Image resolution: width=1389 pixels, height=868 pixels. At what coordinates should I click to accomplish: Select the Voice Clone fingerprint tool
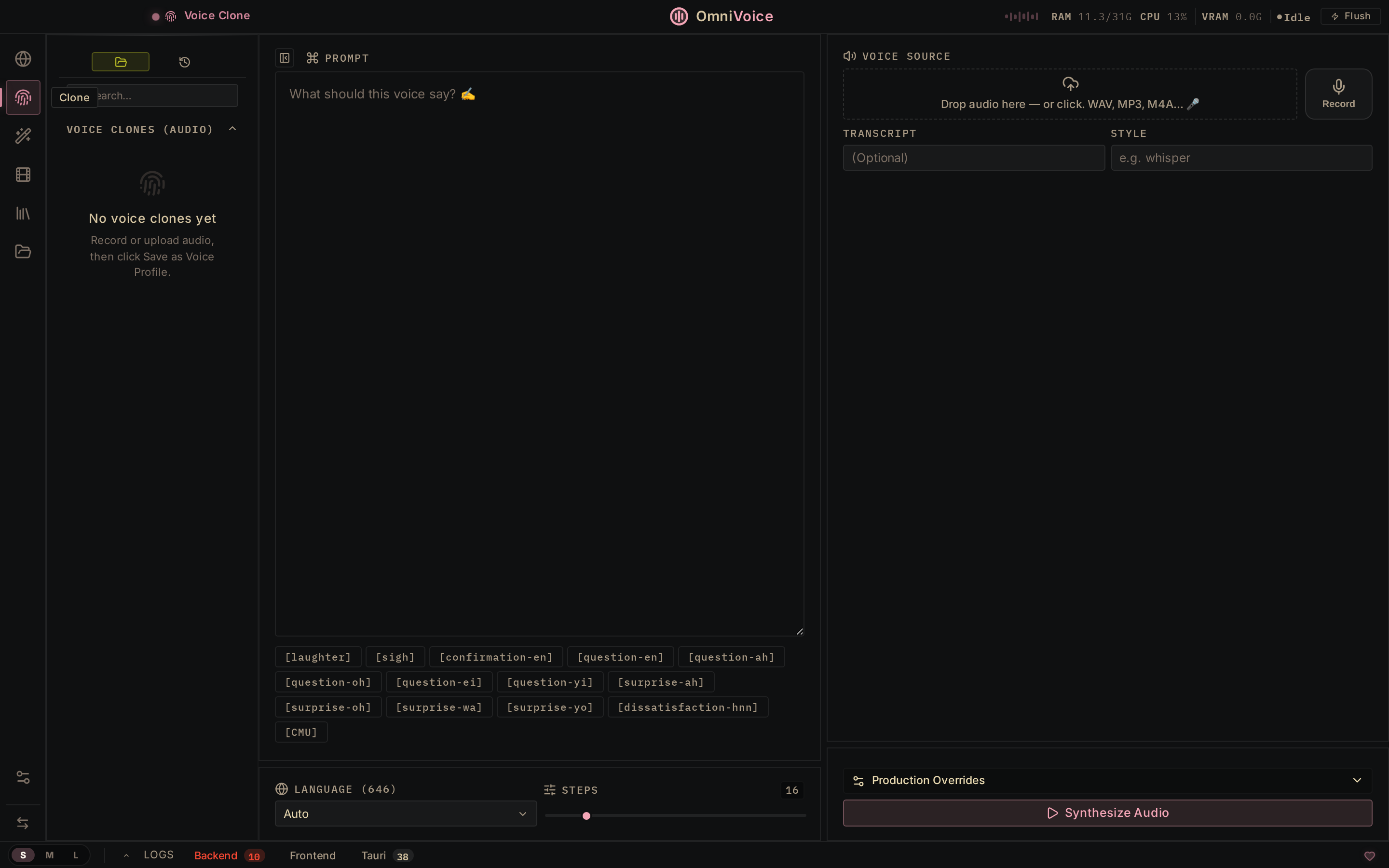click(x=22, y=97)
